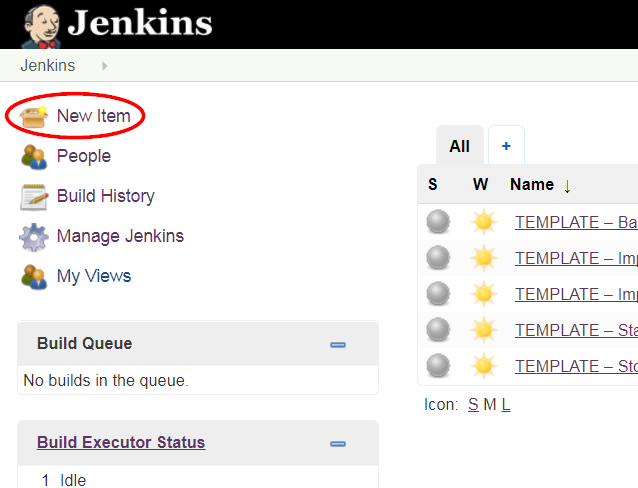Open the TEMPLATE – Ba job link
This screenshot has height=488, width=638.
(576, 222)
